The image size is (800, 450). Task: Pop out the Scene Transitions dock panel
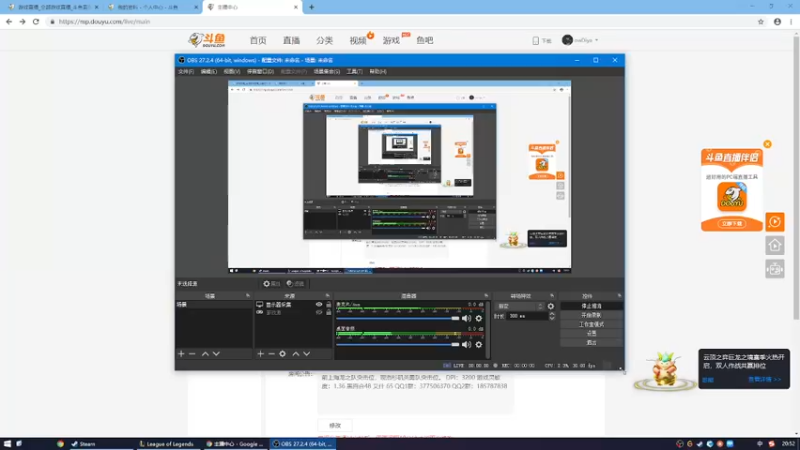552,295
